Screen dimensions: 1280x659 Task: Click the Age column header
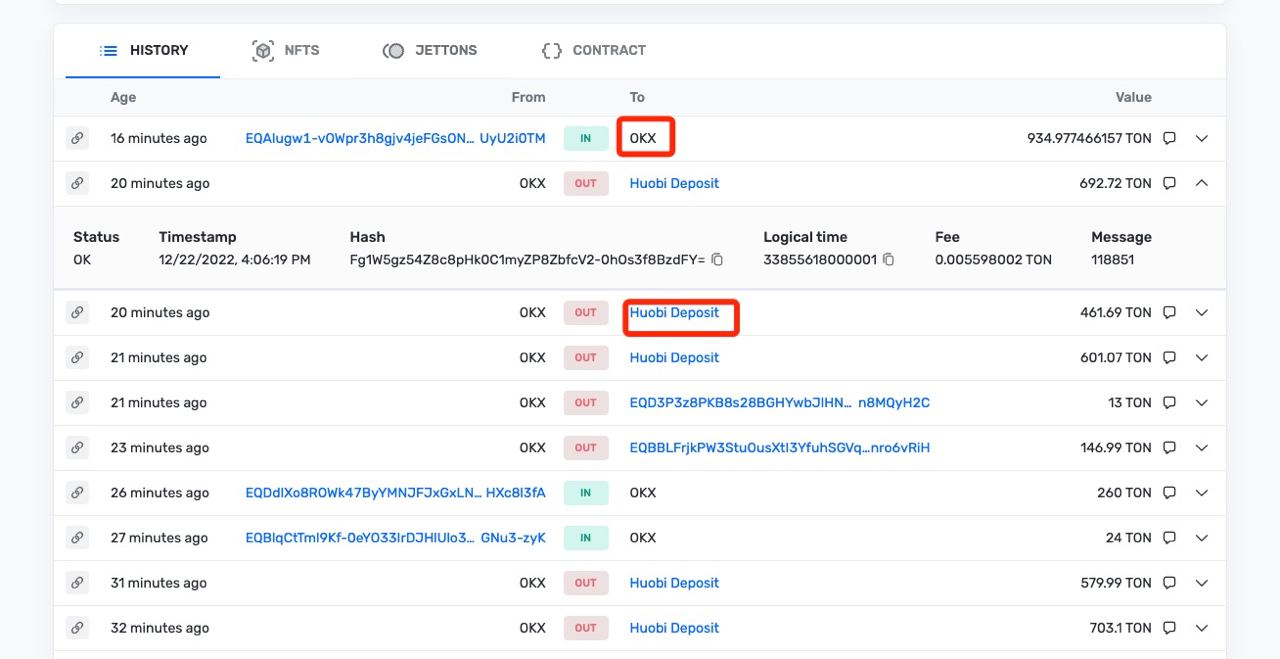pos(123,98)
